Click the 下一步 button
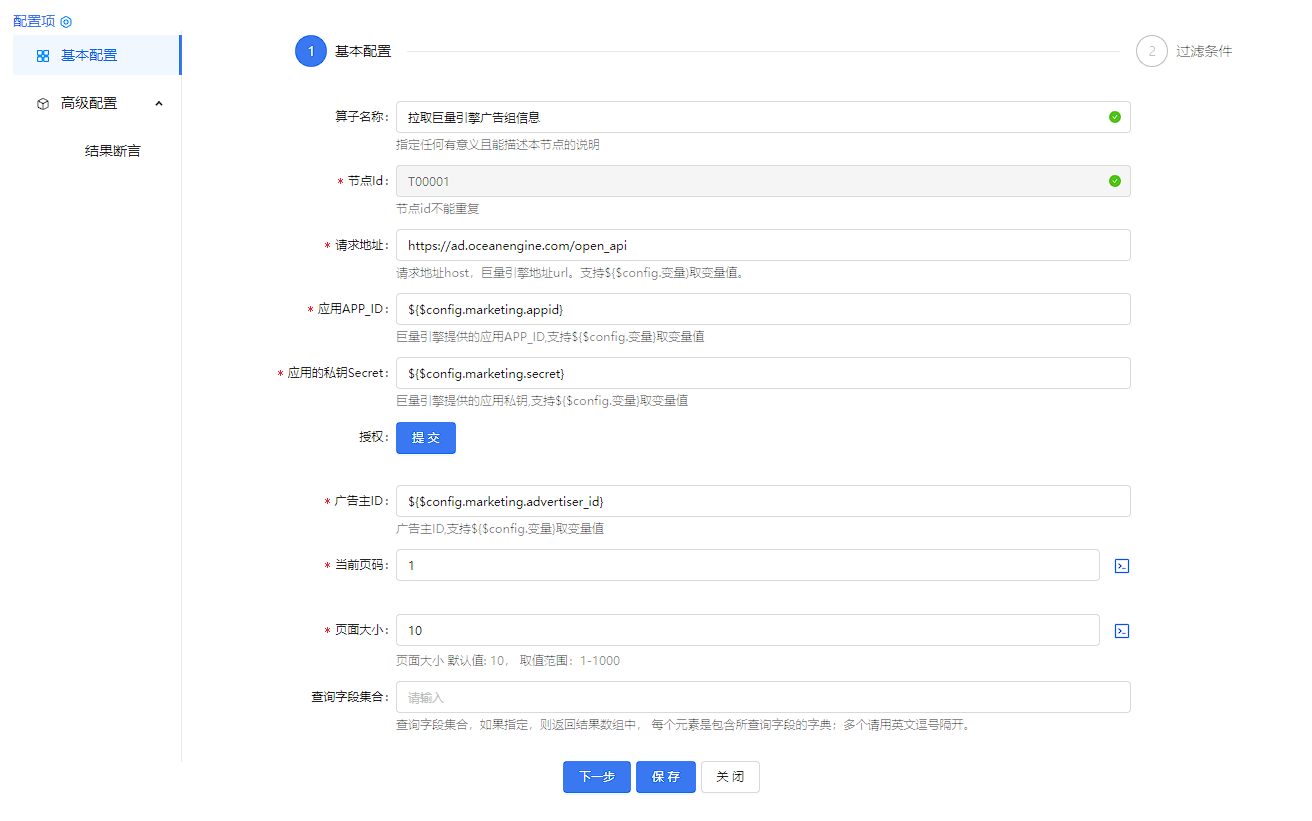 (596, 777)
